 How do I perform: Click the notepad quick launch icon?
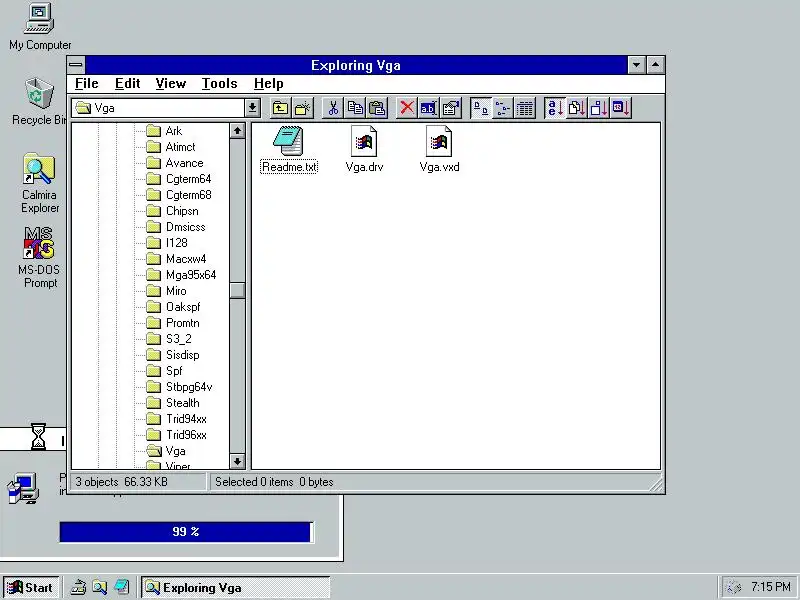tap(122, 588)
